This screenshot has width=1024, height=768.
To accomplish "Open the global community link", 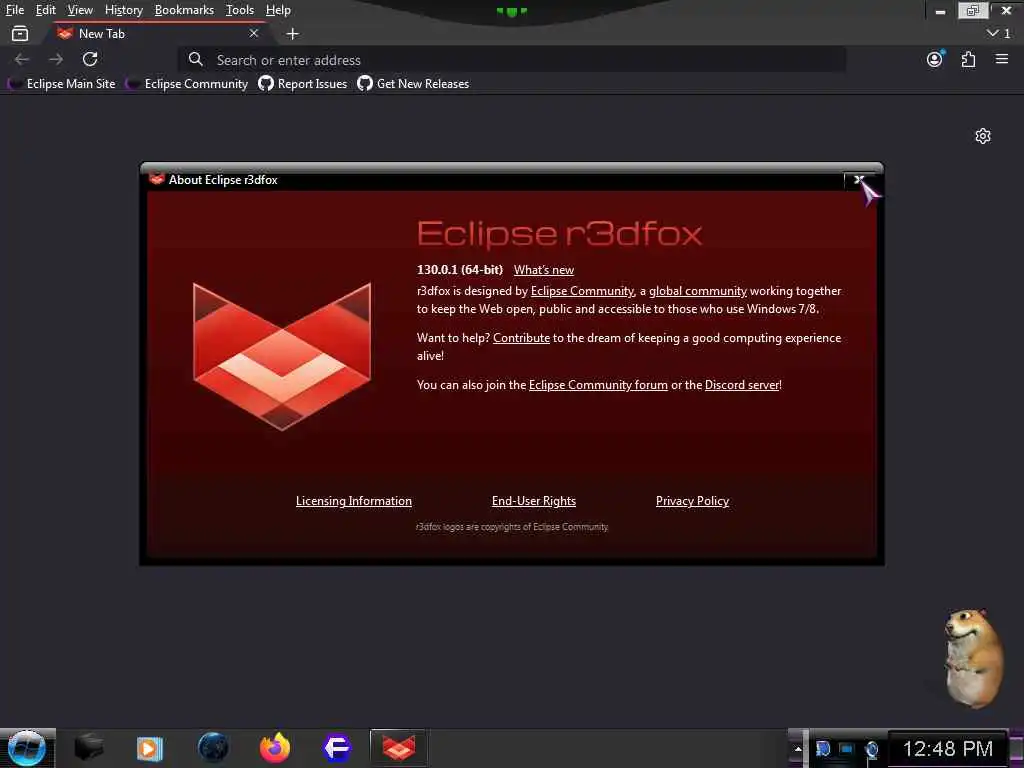I will 697,291.
